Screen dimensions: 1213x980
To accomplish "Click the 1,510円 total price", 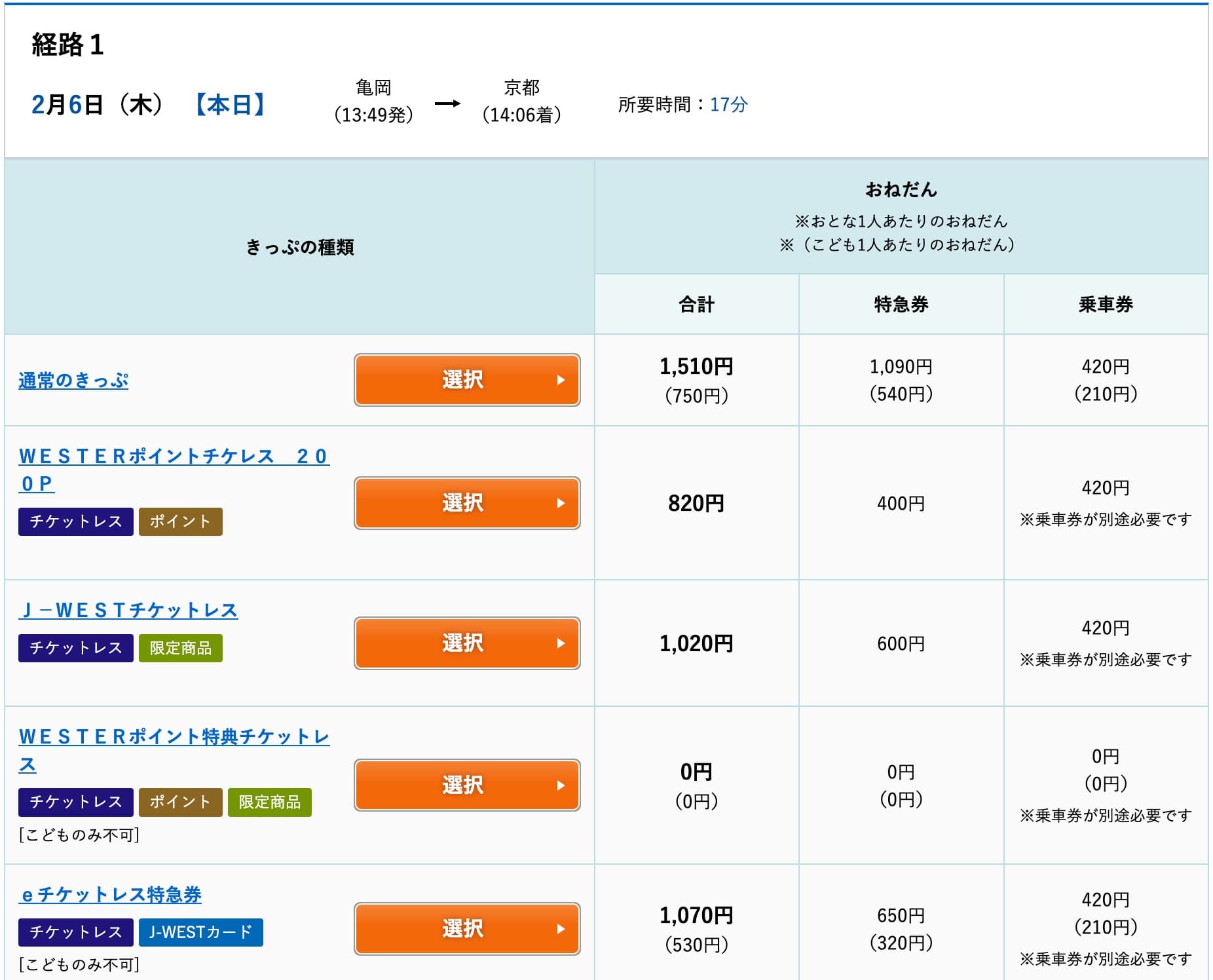I will tap(696, 366).
